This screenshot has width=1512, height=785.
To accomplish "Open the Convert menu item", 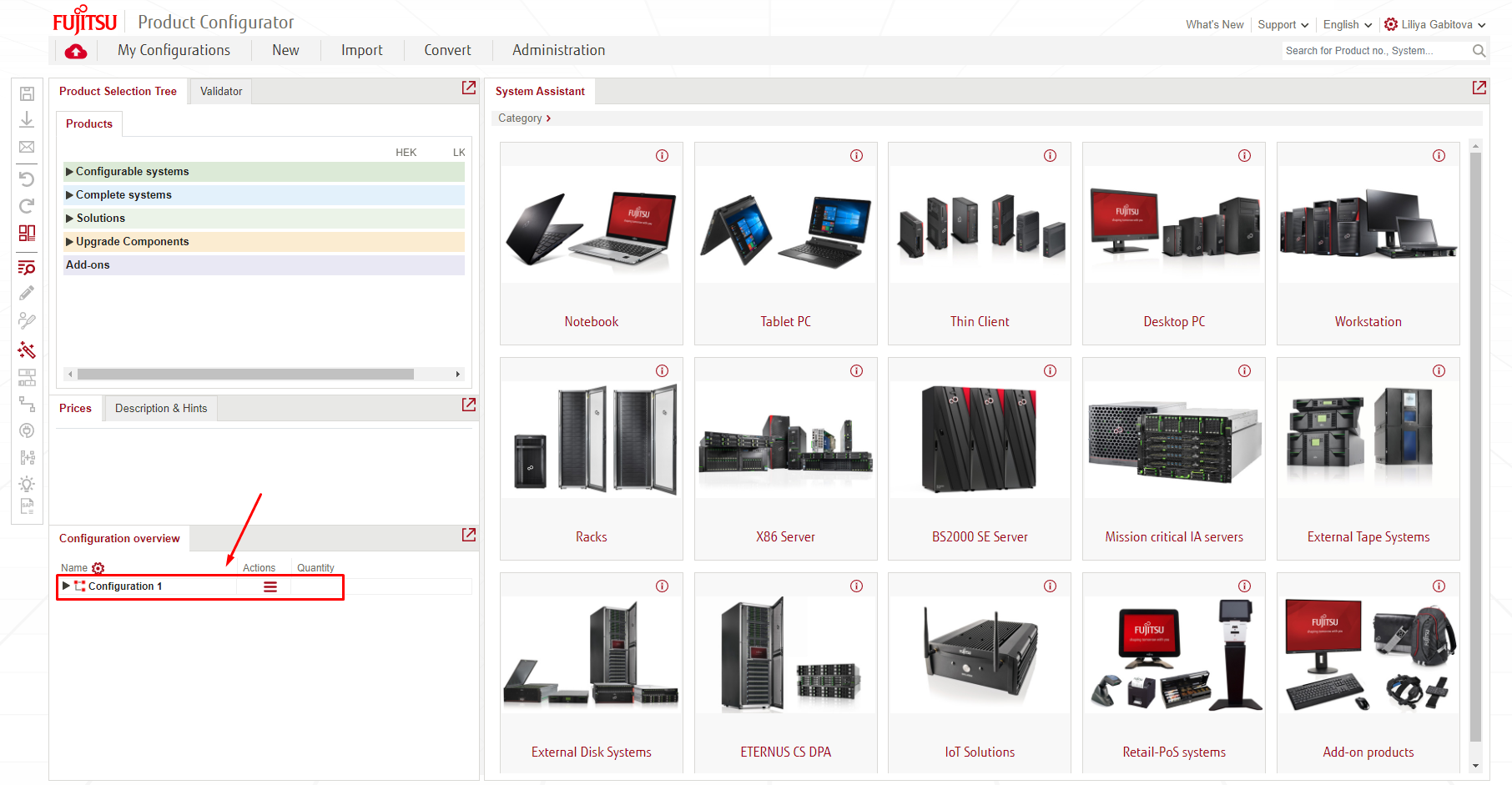I will 447,50.
